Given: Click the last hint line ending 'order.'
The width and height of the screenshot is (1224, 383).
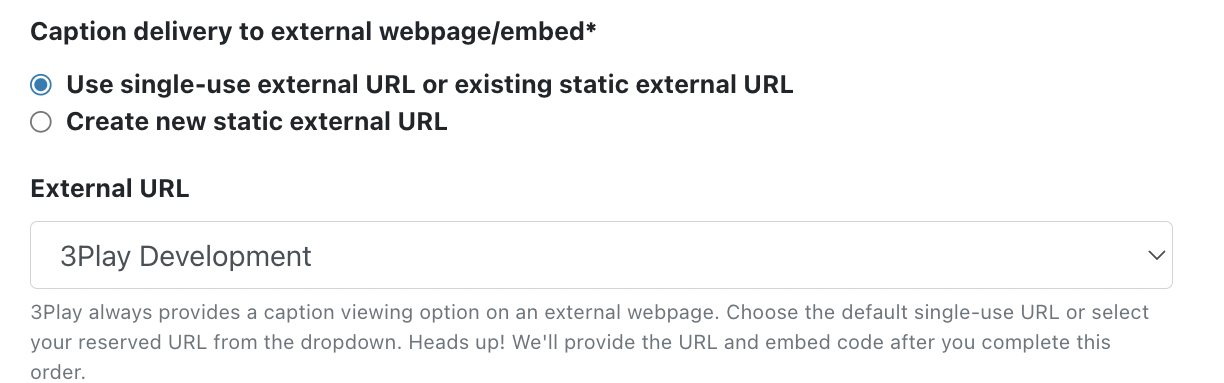Looking at the screenshot, I should (x=59, y=373).
